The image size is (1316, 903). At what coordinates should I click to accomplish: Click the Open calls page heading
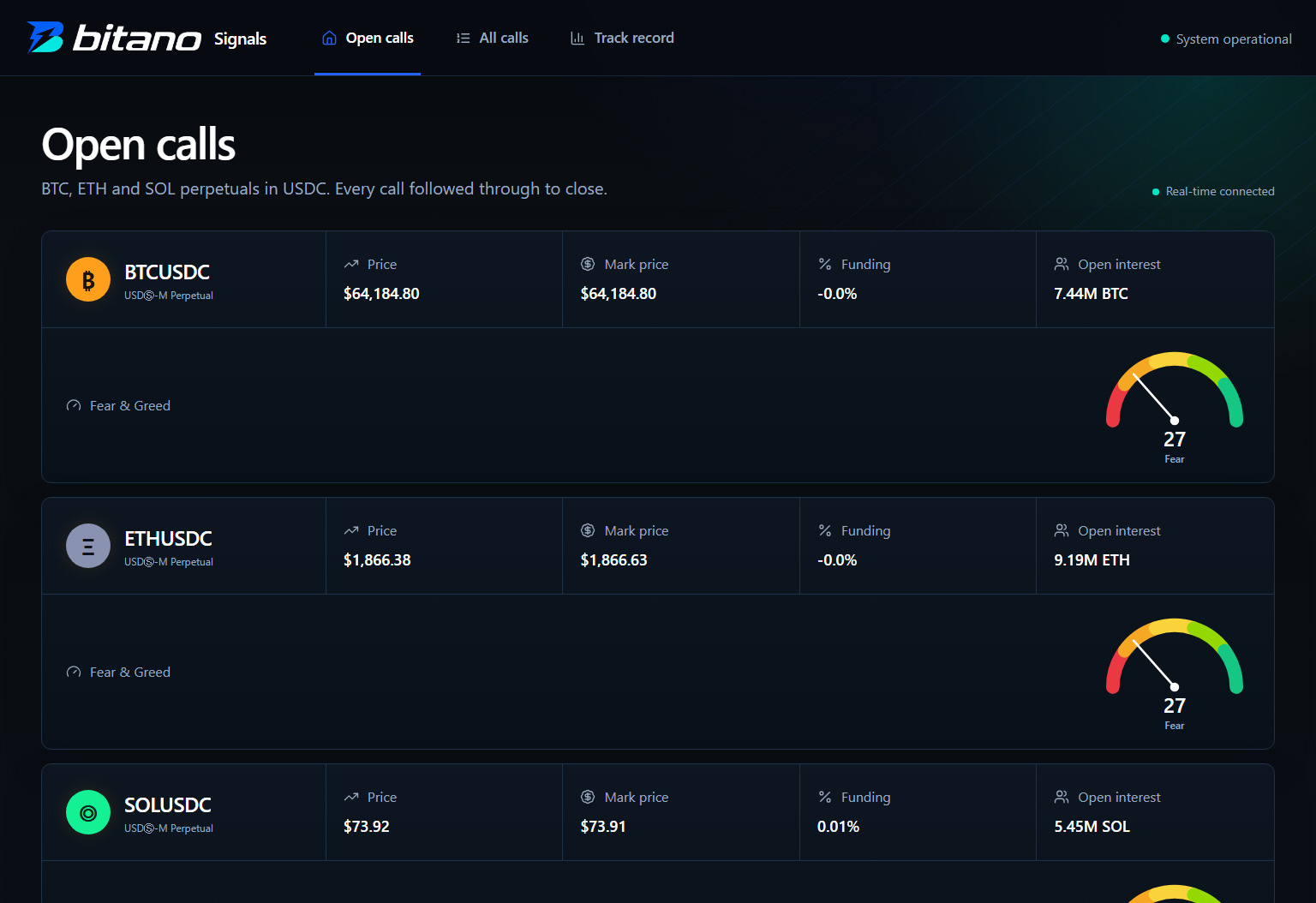(139, 145)
